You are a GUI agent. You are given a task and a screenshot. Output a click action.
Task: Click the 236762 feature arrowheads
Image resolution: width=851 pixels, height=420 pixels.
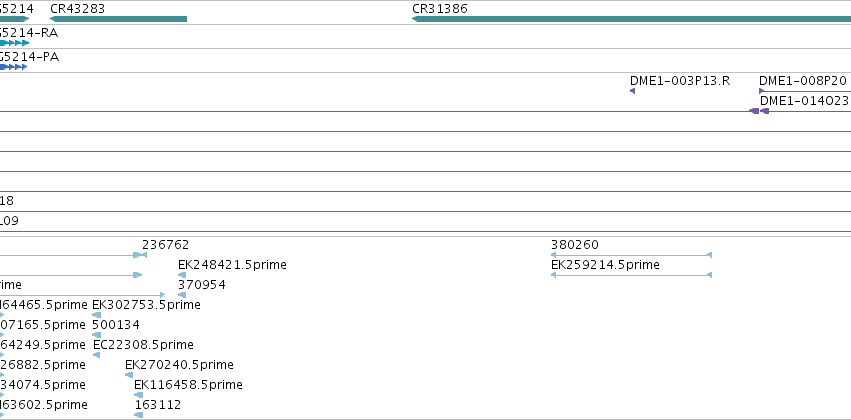(x=140, y=255)
